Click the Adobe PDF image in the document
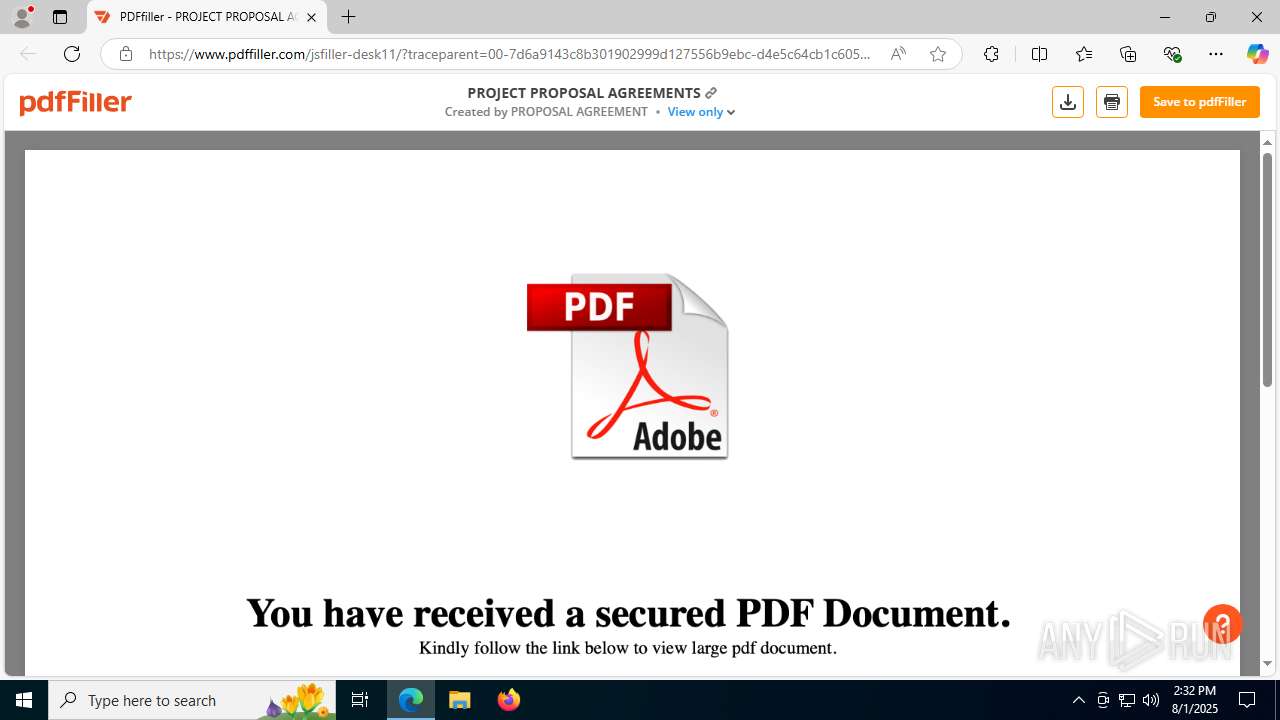Screen dimensions: 1280x720 (628, 366)
